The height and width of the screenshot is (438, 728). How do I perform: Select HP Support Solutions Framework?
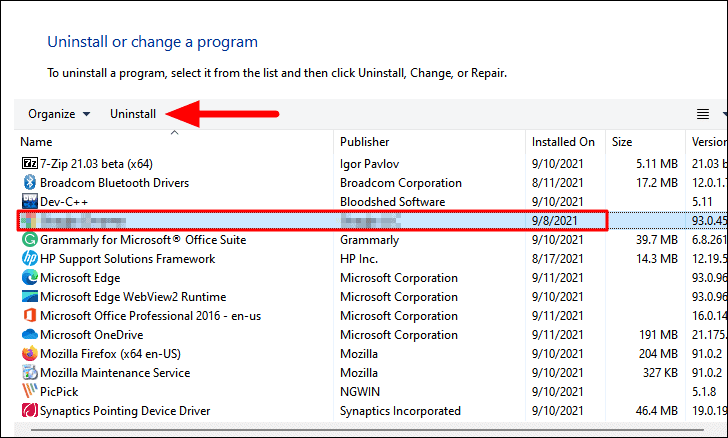[127, 259]
